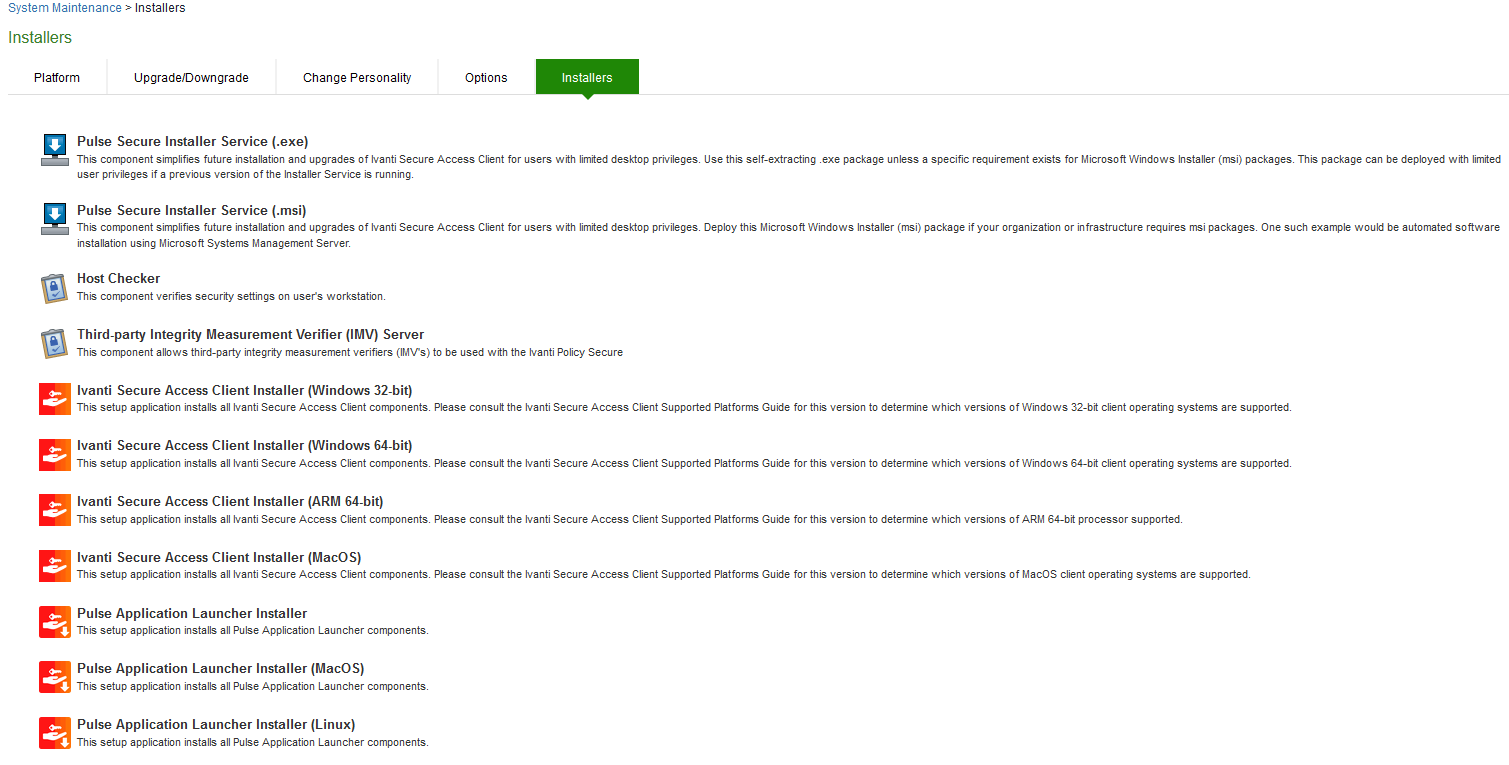Click the Third-party IMV Server clipboard icon

[54, 343]
